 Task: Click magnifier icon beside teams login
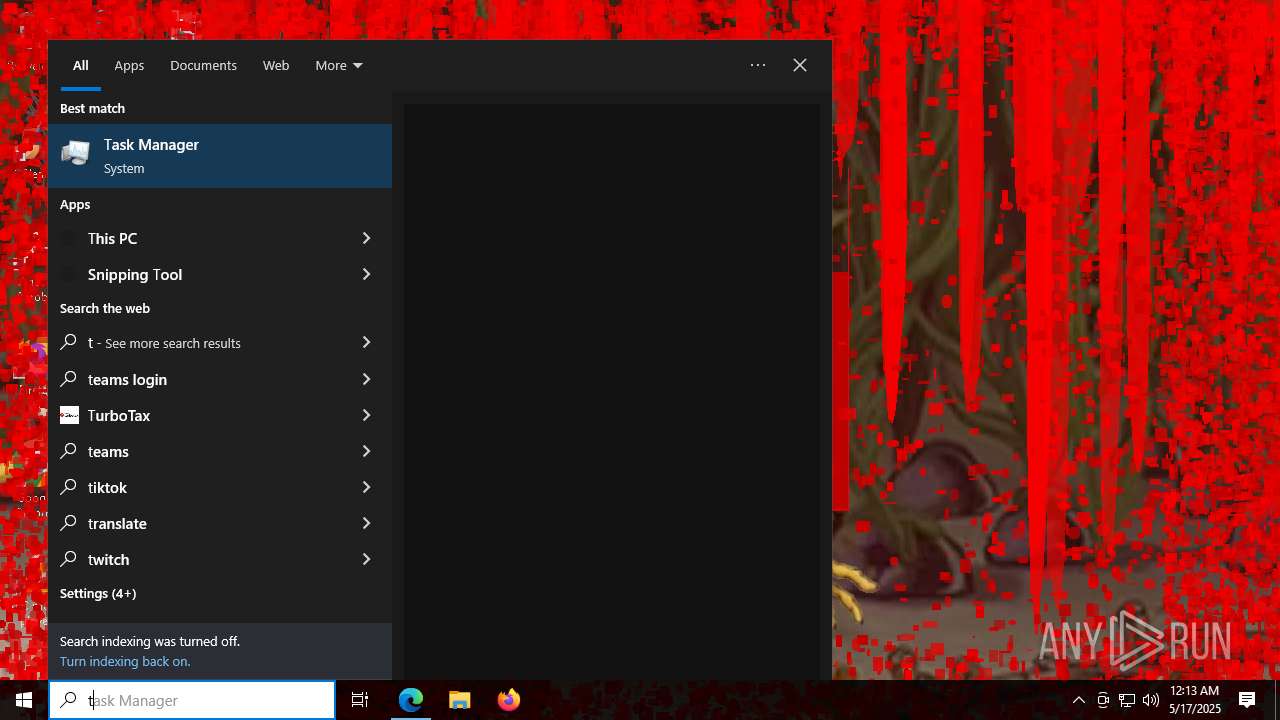point(69,379)
